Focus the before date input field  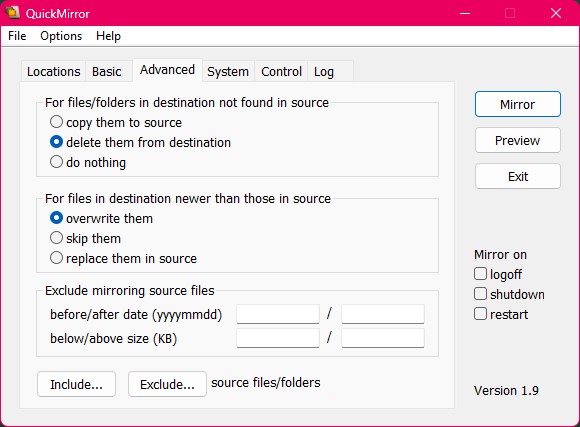(278, 314)
